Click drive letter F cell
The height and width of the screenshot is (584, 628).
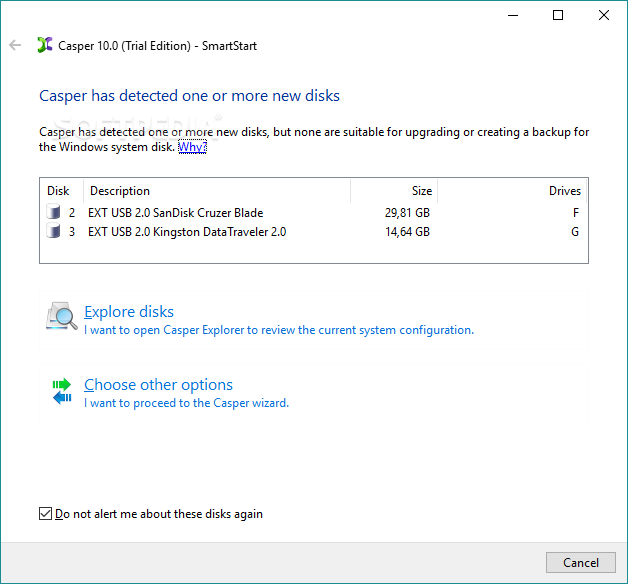tap(576, 213)
